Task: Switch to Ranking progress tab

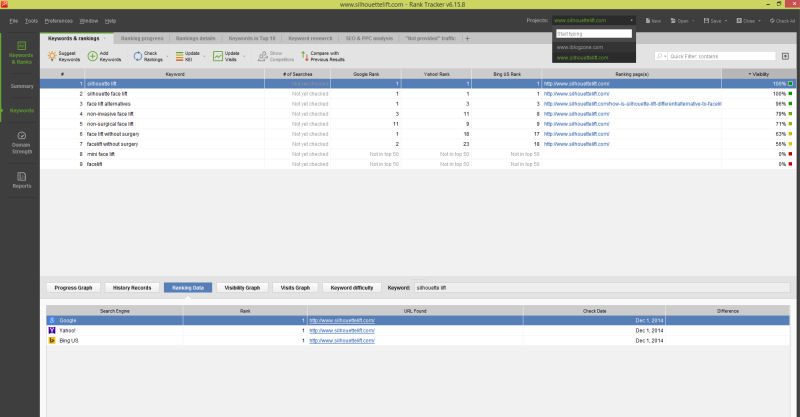Action: 142,38
